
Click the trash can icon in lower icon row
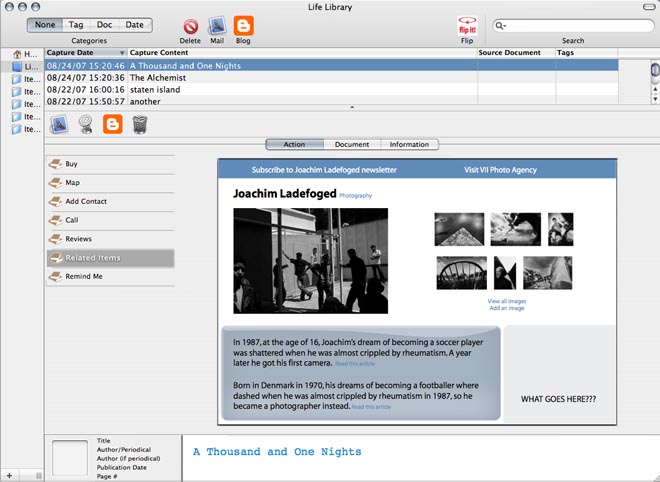(140, 125)
